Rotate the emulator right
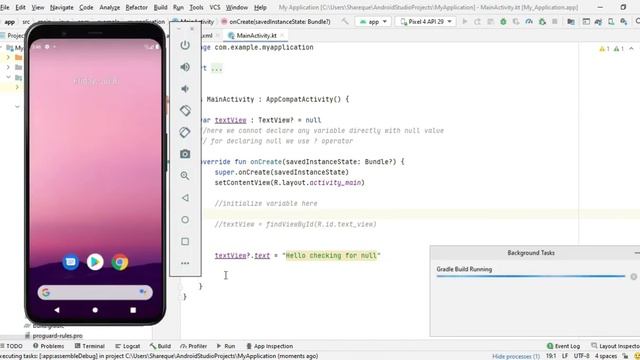 click(x=185, y=132)
